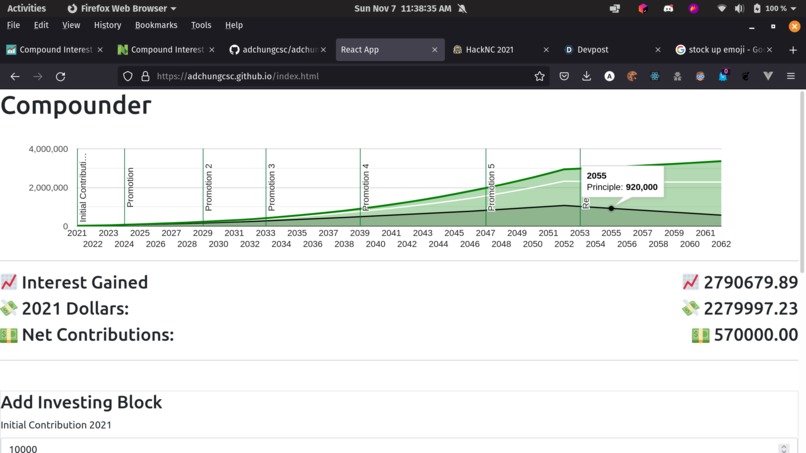The image size is (806, 453).
Task: Click the clock date and time
Action: (402, 8)
